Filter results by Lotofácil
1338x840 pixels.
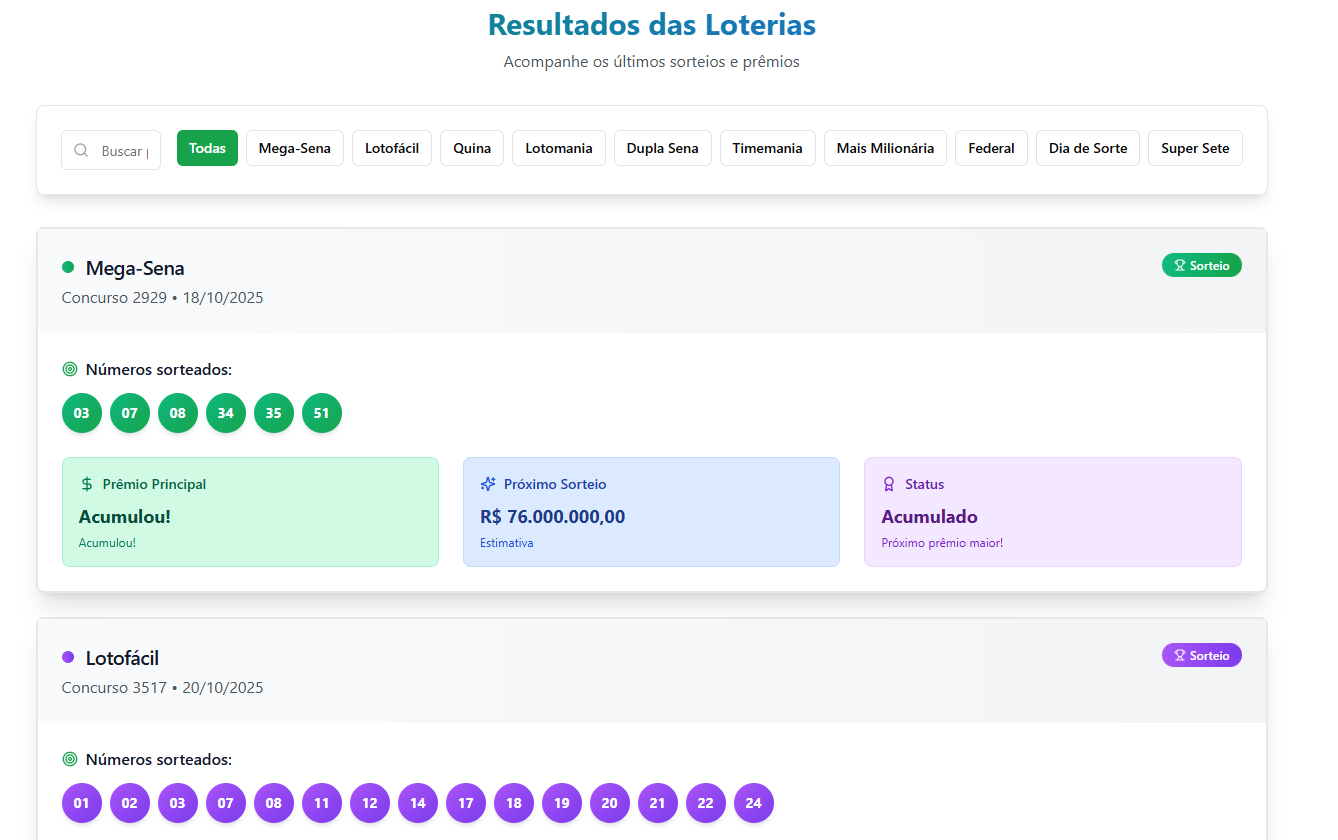(392, 148)
